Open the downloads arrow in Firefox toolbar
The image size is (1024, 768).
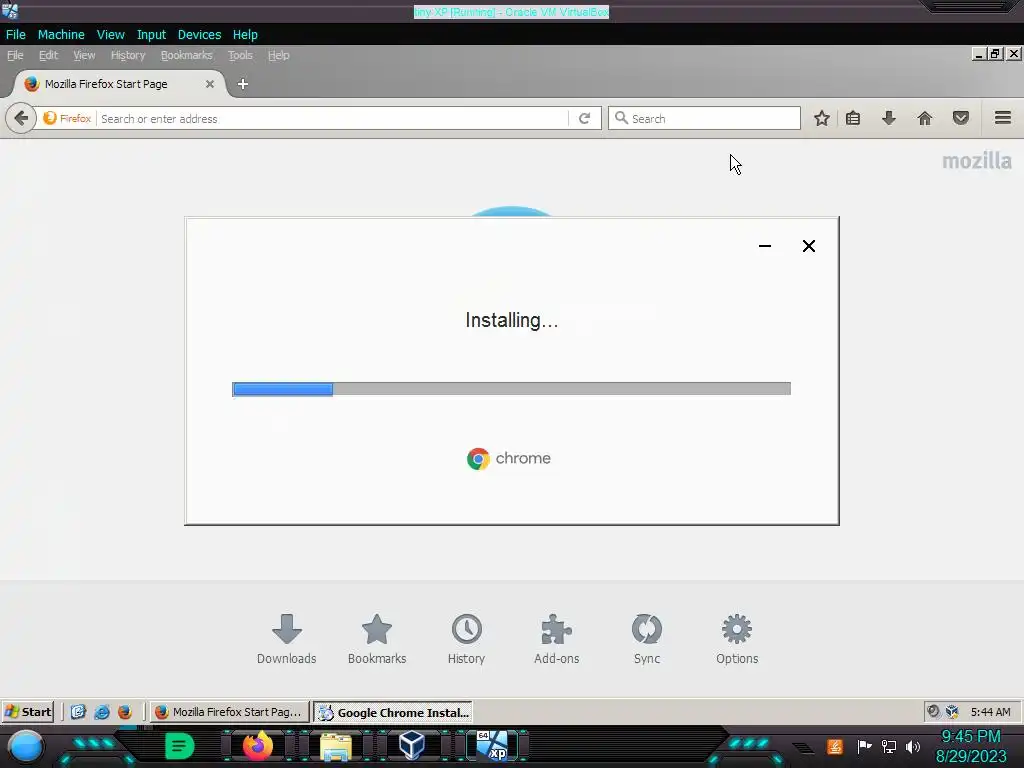888,118
